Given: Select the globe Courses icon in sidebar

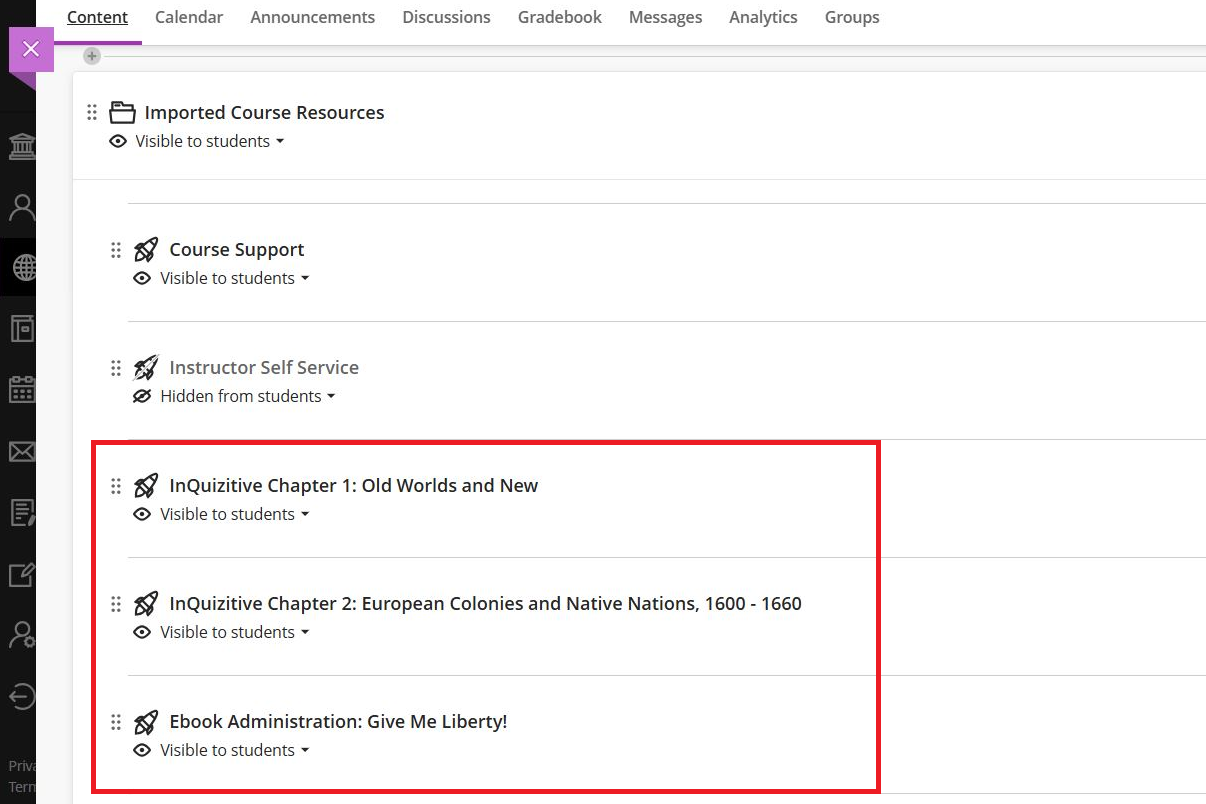Looking at the screenshot, I should pyautogui.click(x=23, y=267).
